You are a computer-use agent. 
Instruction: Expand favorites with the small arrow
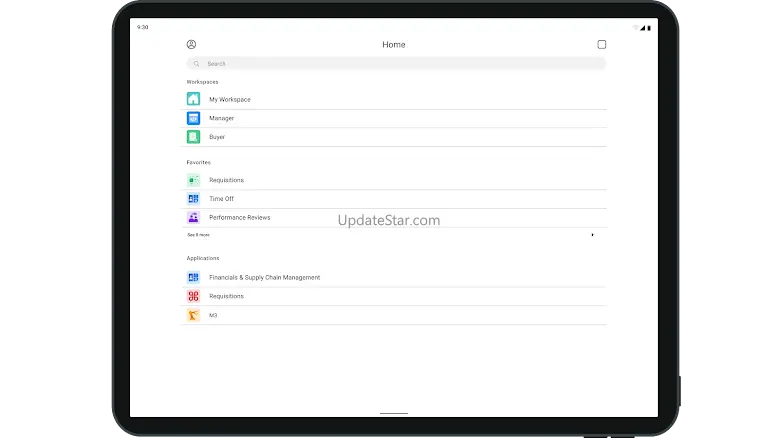592,235
